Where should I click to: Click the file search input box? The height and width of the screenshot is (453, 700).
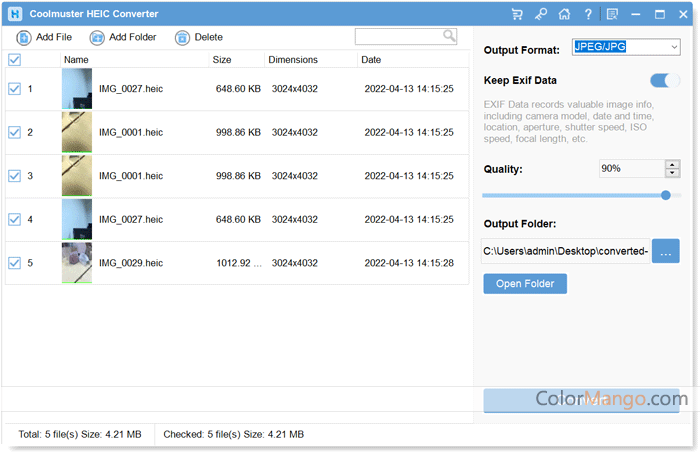399,36
